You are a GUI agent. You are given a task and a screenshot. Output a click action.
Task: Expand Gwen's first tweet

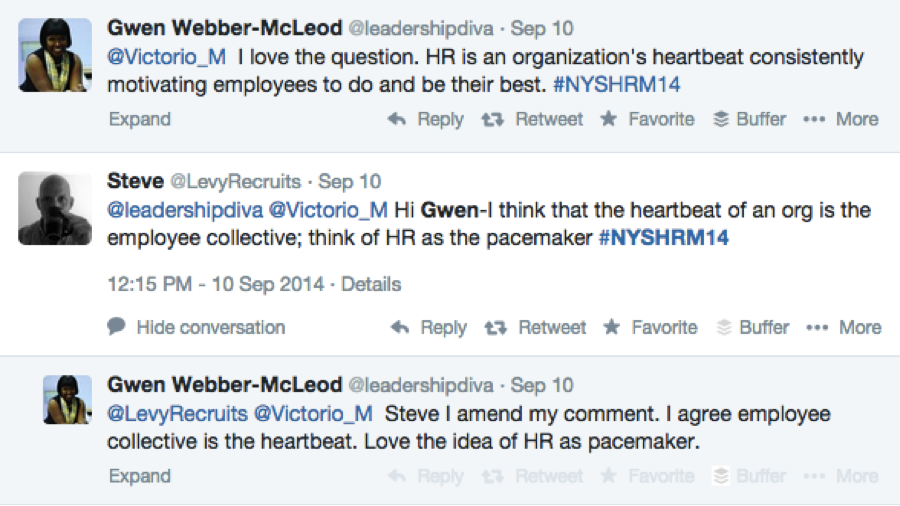[139, 119]
